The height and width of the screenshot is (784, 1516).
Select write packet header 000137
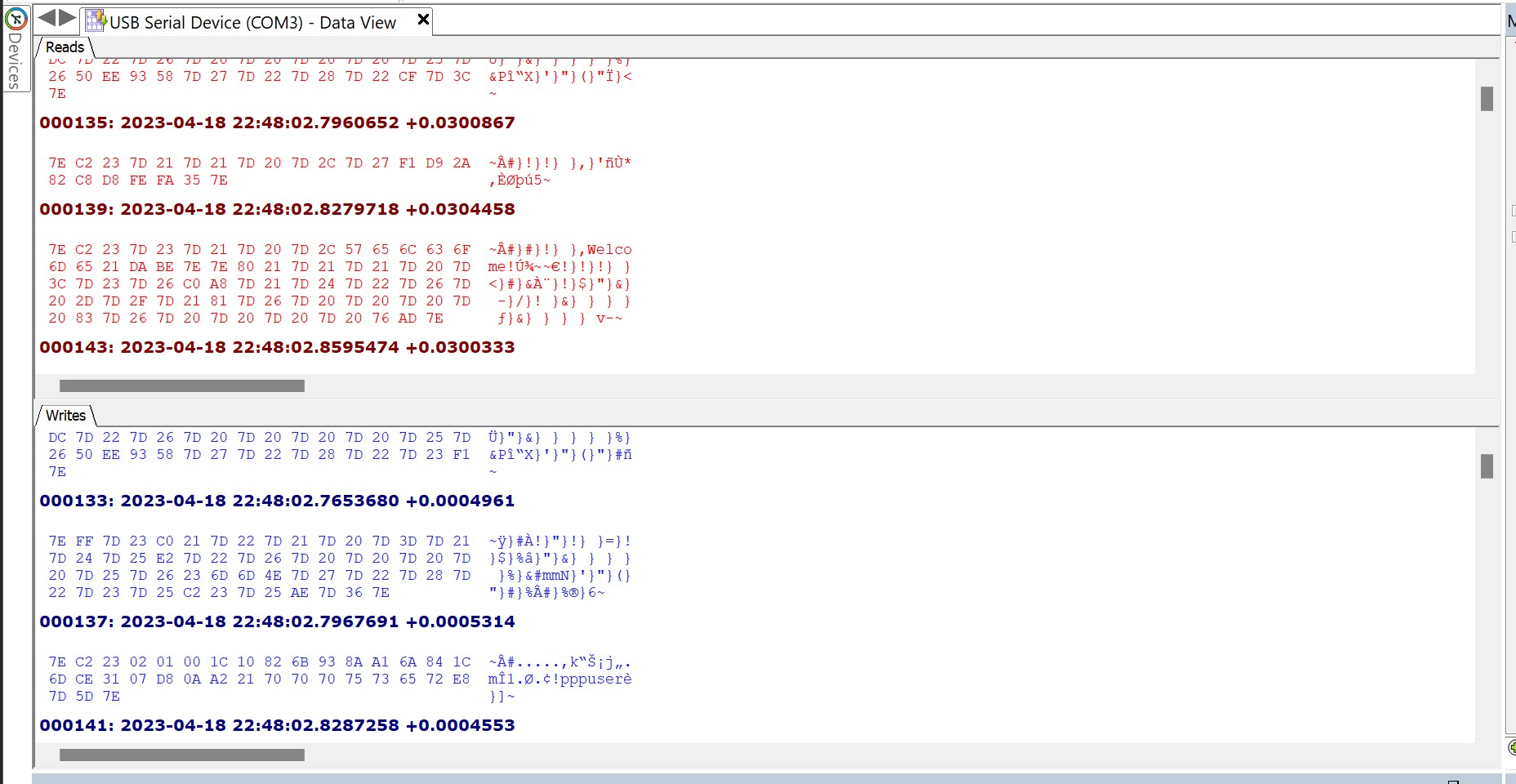click(x=277, y=621)
